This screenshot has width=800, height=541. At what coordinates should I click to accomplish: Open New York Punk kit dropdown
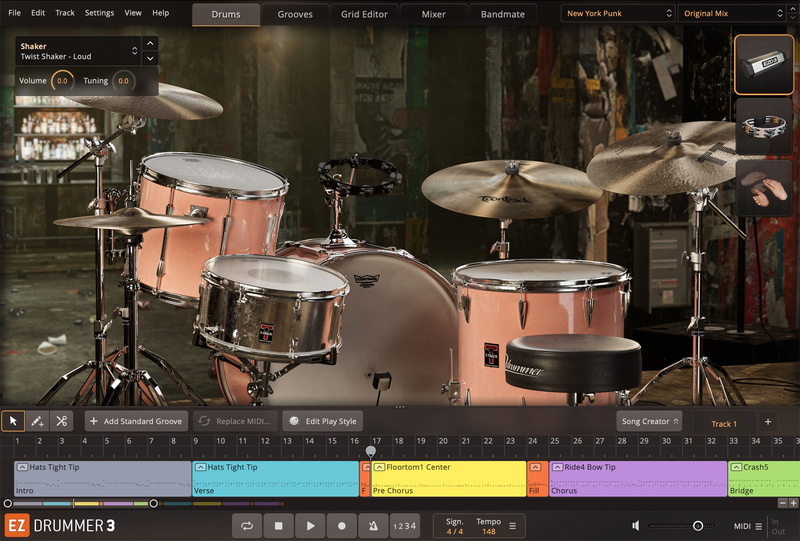point(618,13)
